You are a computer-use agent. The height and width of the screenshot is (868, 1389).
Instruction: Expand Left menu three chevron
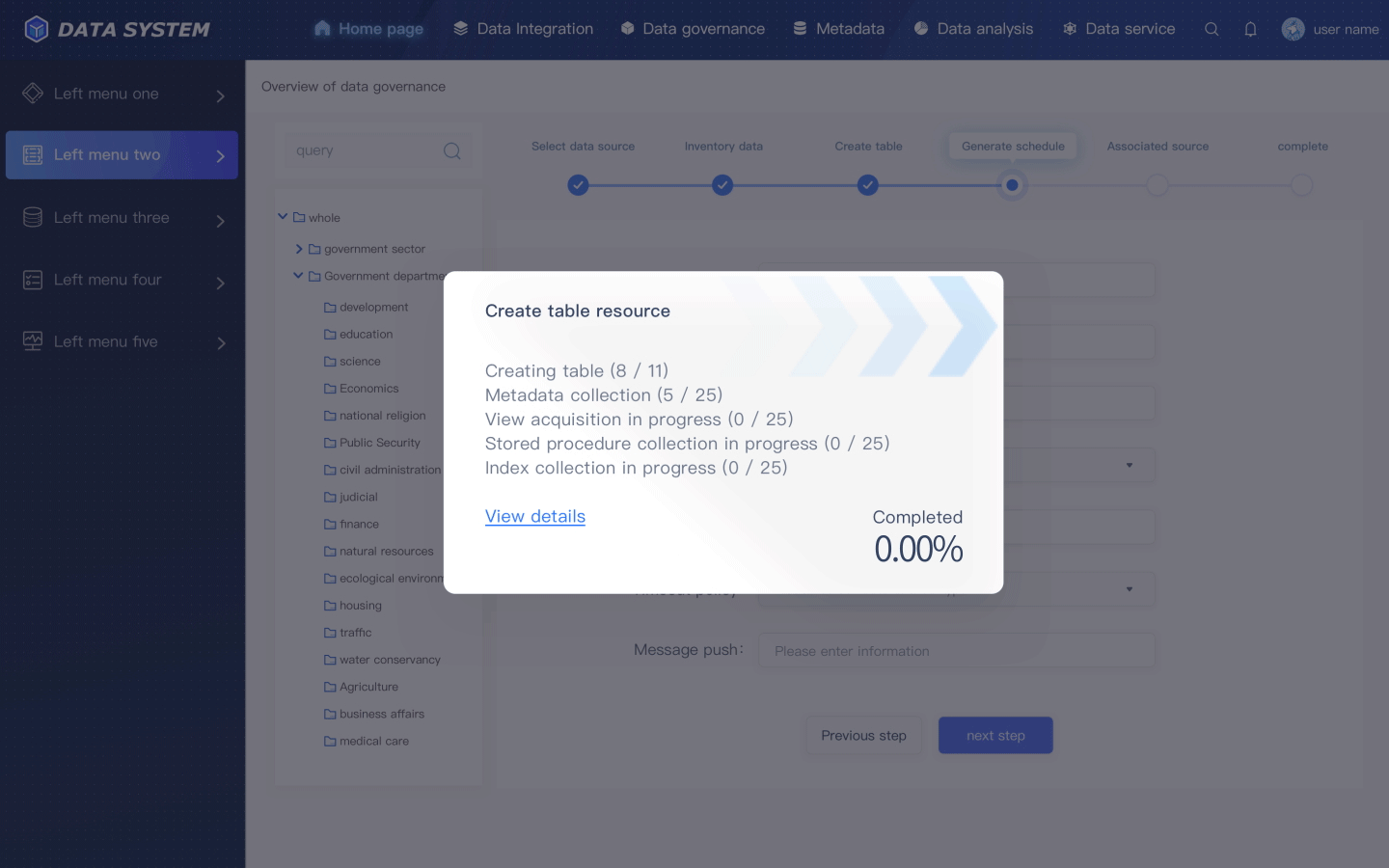tap(220, 221)
